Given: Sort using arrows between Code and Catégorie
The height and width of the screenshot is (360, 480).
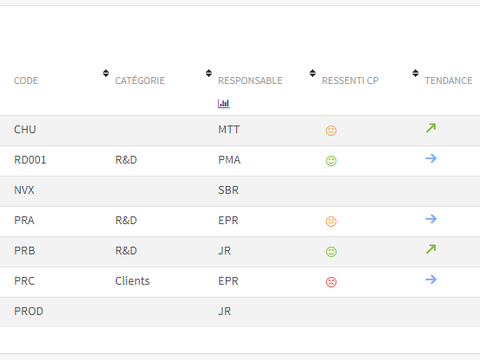Looking at the screenshot, I should coord(106,73).
